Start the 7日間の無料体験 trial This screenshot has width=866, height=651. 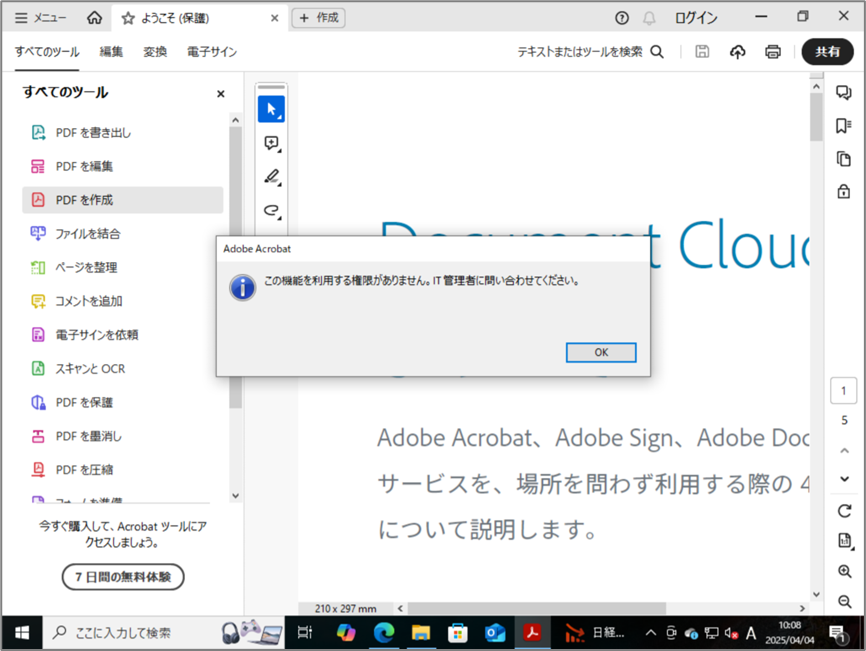(122, 577)
